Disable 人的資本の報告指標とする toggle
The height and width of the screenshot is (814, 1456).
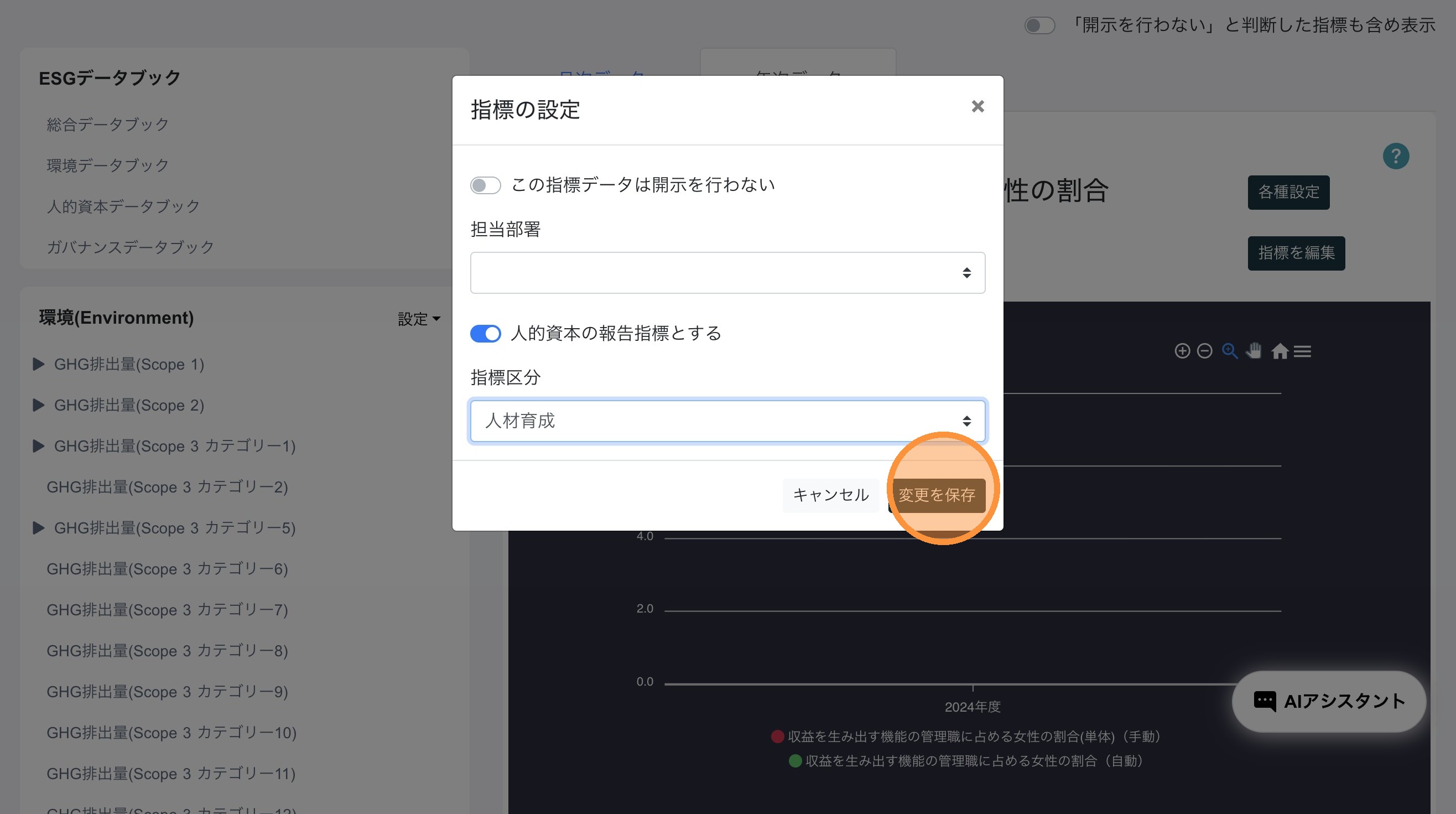pyautogui.click(x=486, y=334)
